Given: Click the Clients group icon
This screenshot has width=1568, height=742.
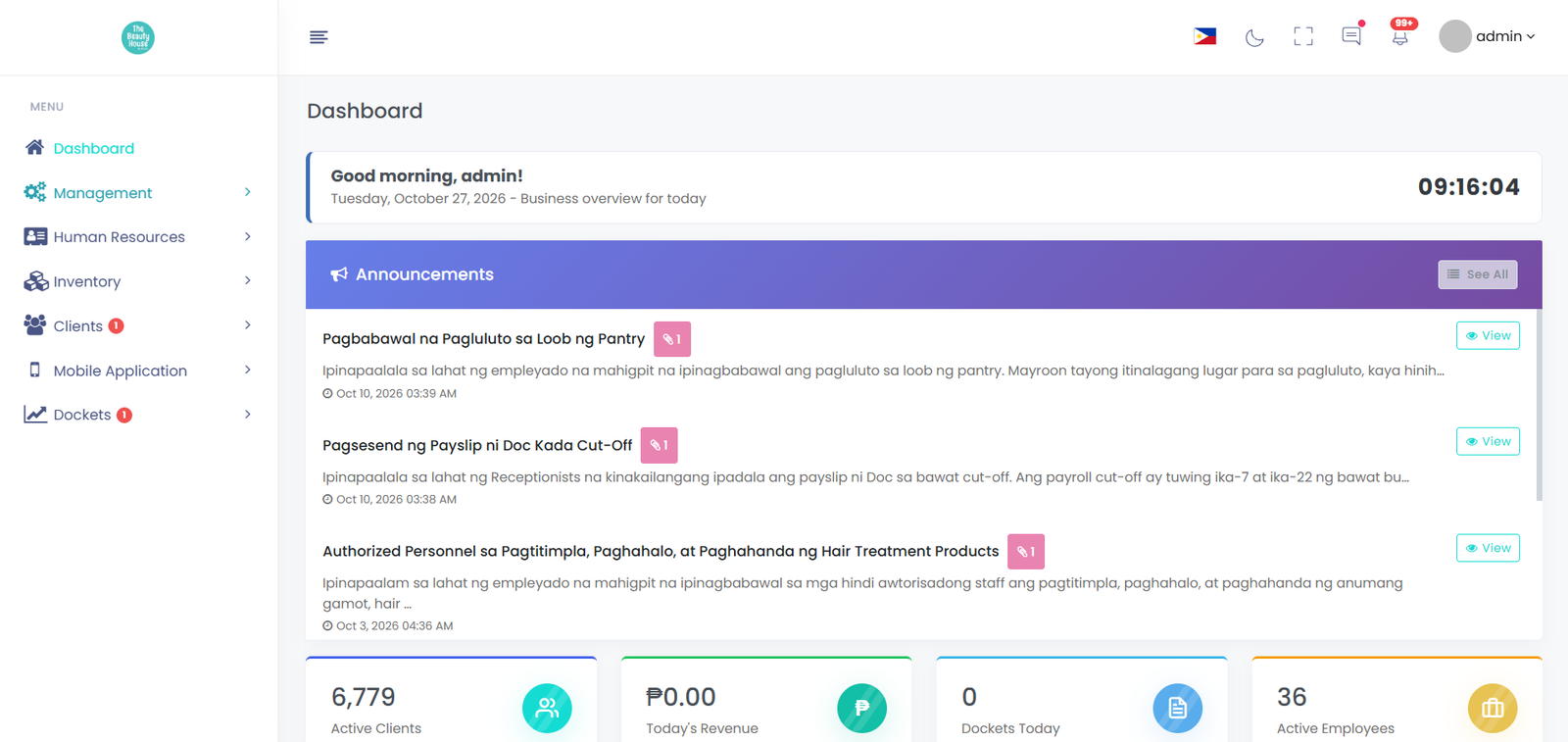Looking at the screenshot, I should click(x=35, y=325).
